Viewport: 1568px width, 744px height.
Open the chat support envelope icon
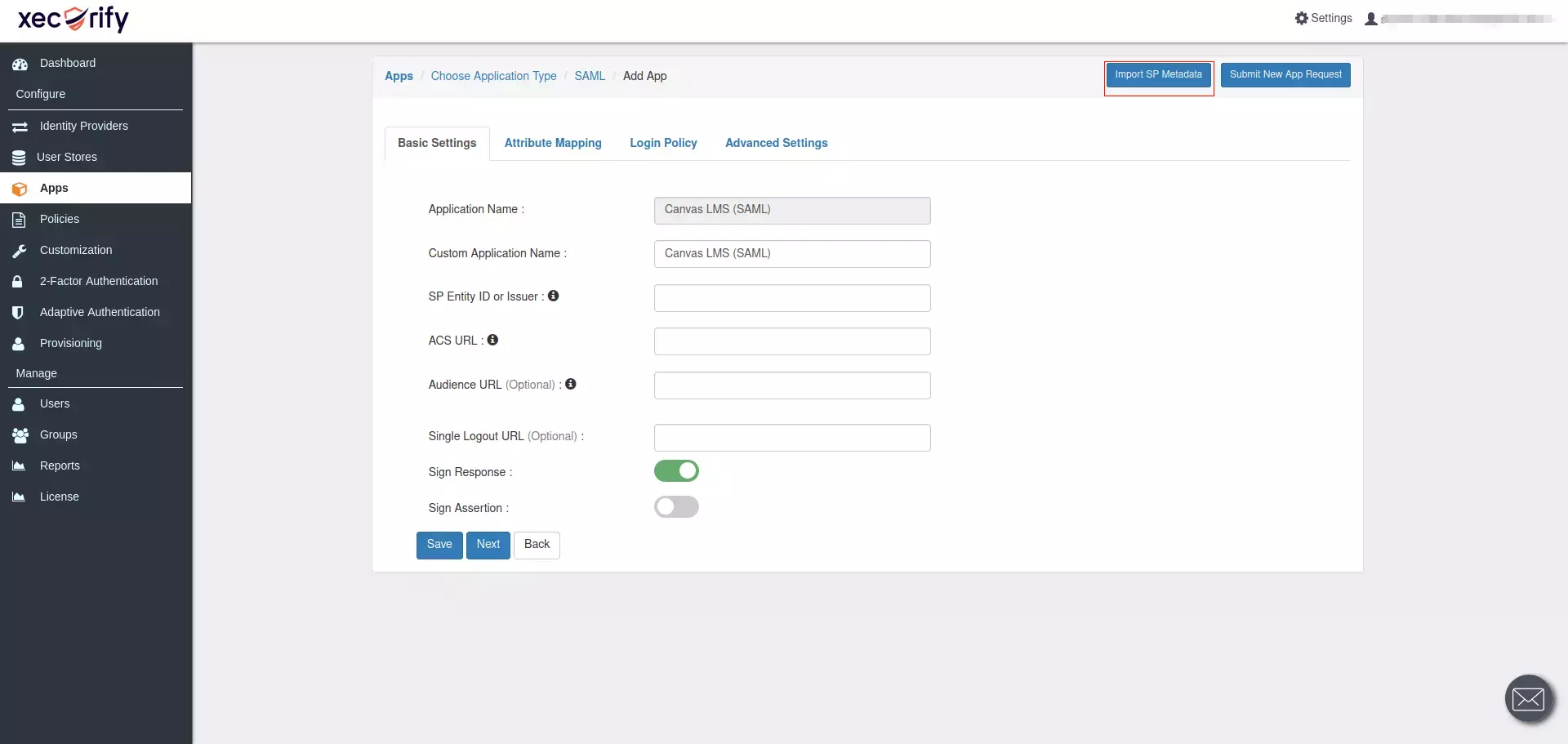pos(1528,698)
